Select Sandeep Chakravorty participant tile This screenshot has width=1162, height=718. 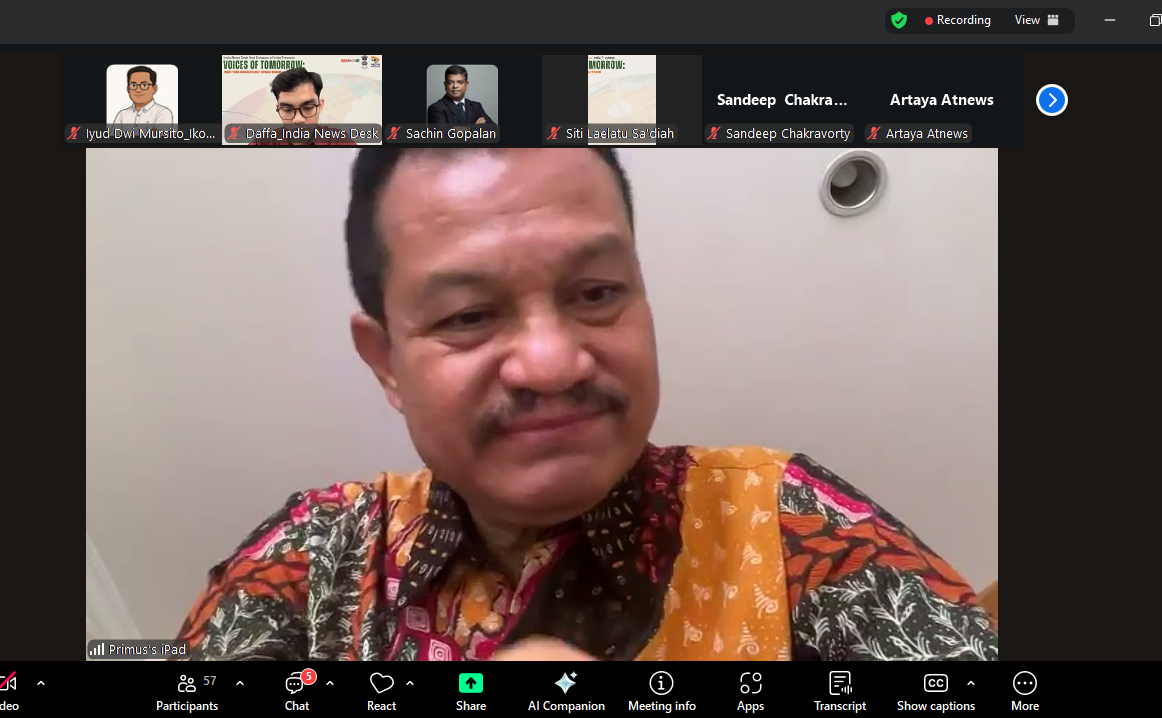(x=782, y=100)
